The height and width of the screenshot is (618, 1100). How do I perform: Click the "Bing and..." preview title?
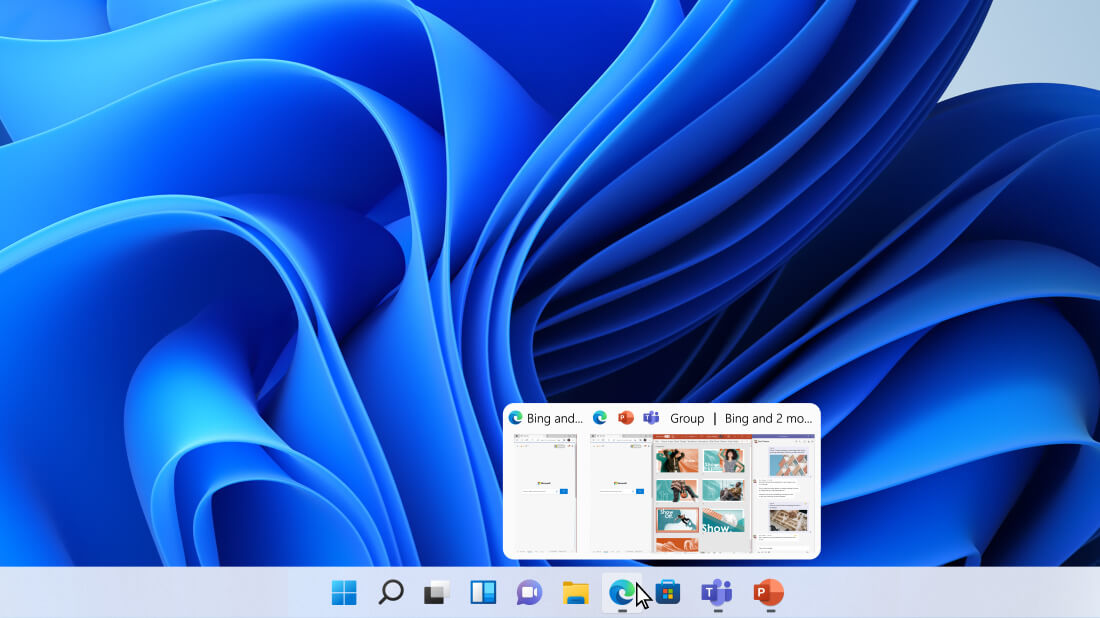[555, 418]
